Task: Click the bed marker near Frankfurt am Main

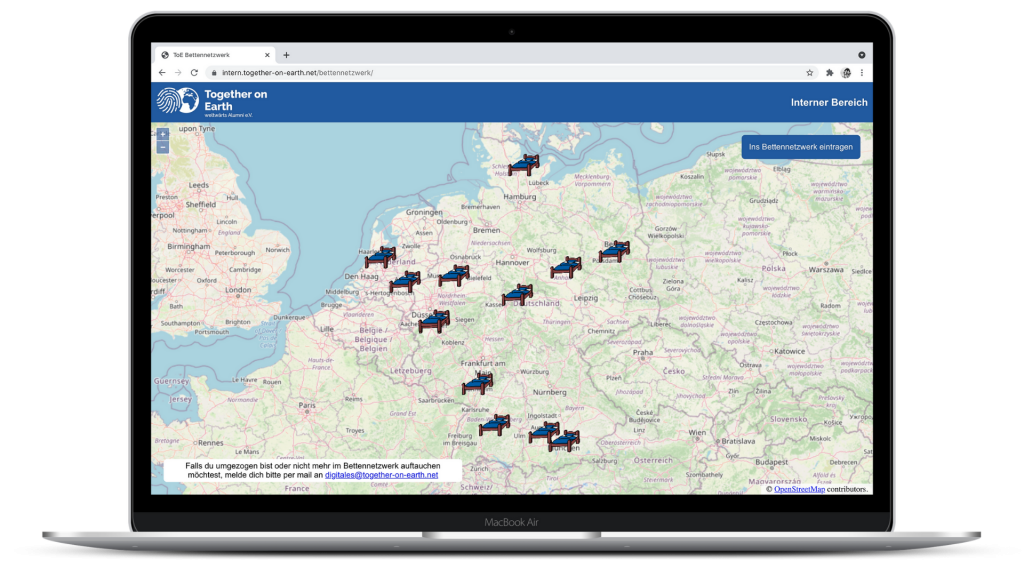Action: point(477,384)
